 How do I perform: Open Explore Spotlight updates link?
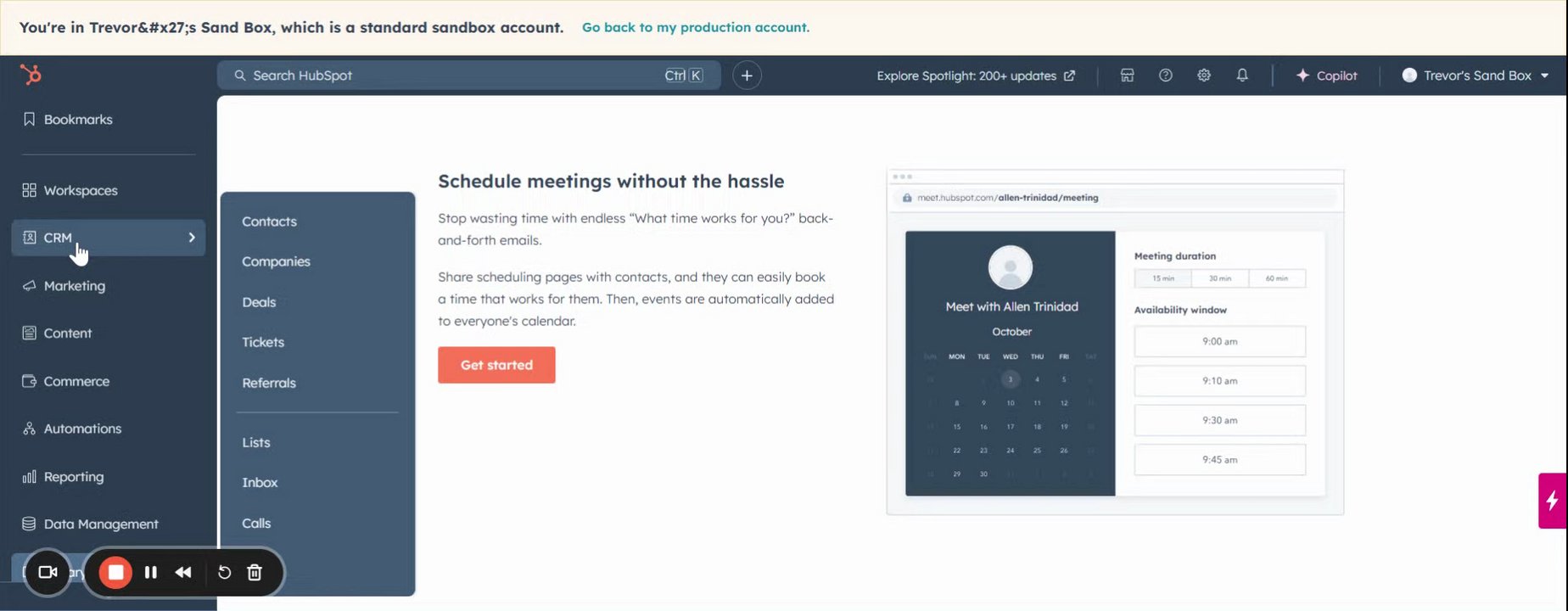coord(976,76)
